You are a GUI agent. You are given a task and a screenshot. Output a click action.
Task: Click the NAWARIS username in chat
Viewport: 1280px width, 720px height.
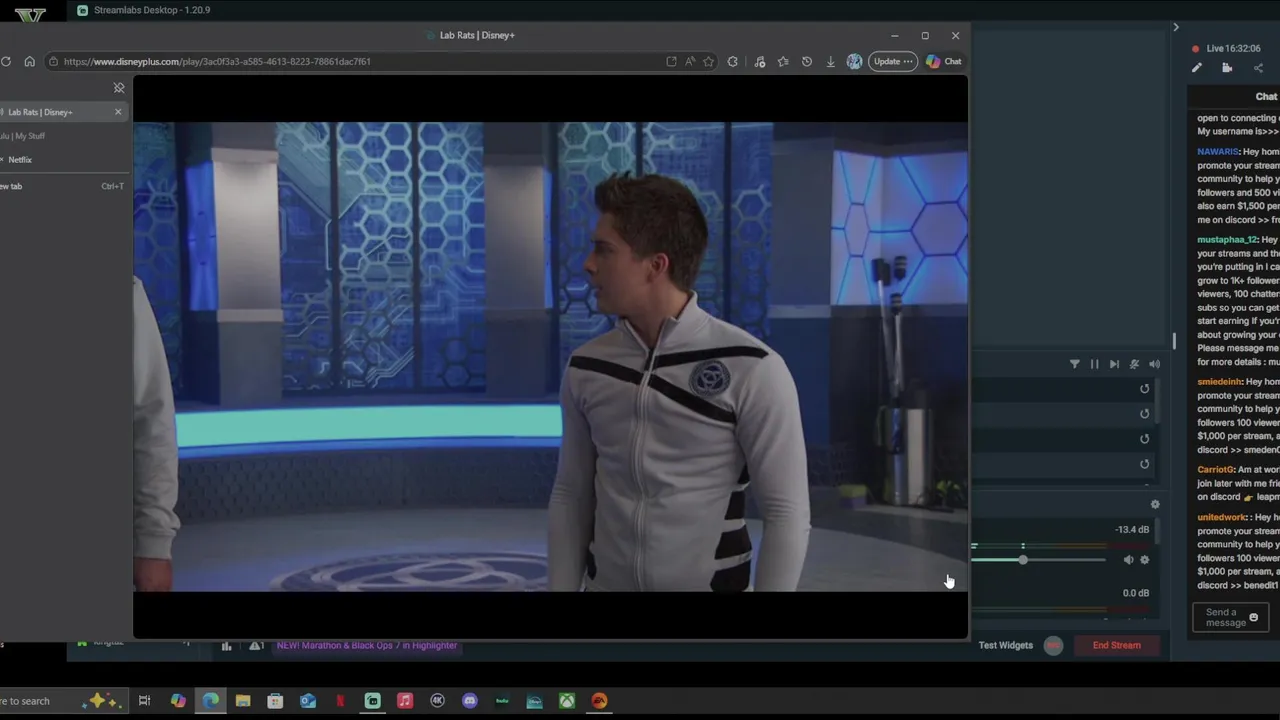pyautogui.click(x=1218, y=152)
